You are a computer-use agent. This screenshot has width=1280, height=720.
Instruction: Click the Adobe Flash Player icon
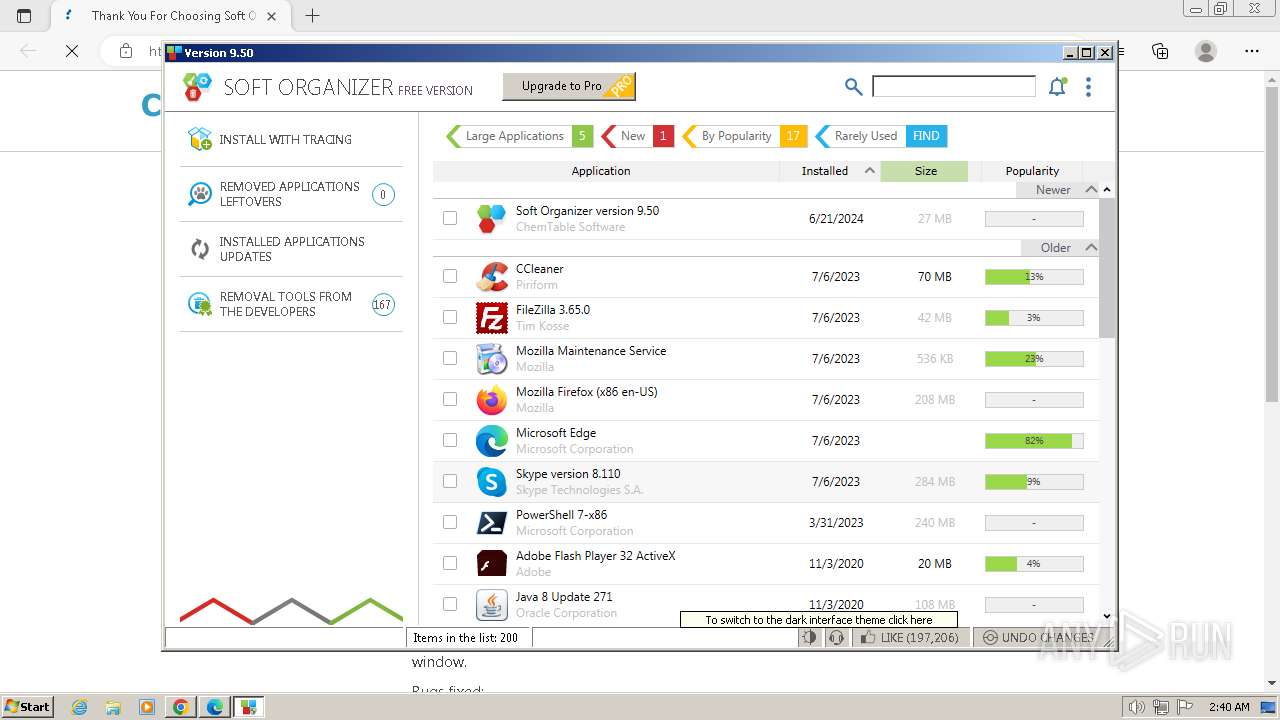491,563
